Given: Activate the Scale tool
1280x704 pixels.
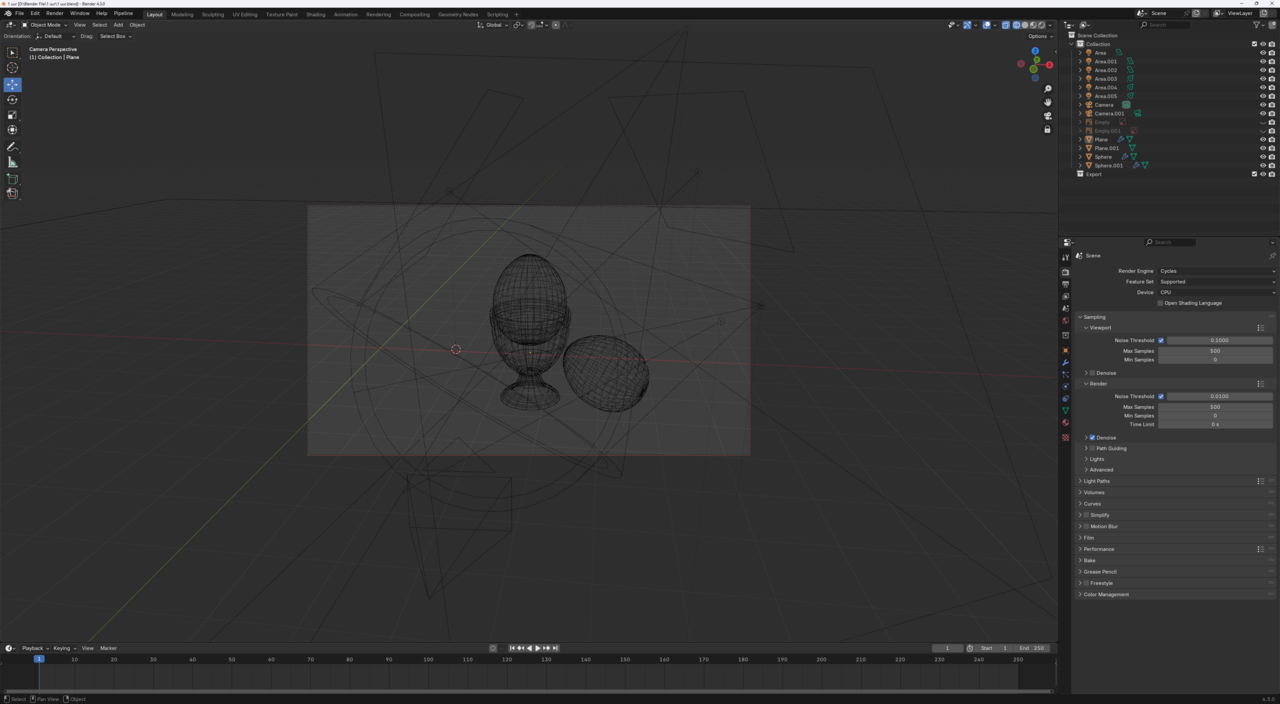Looking at the screenshot, I should click(x=12, y=115).
